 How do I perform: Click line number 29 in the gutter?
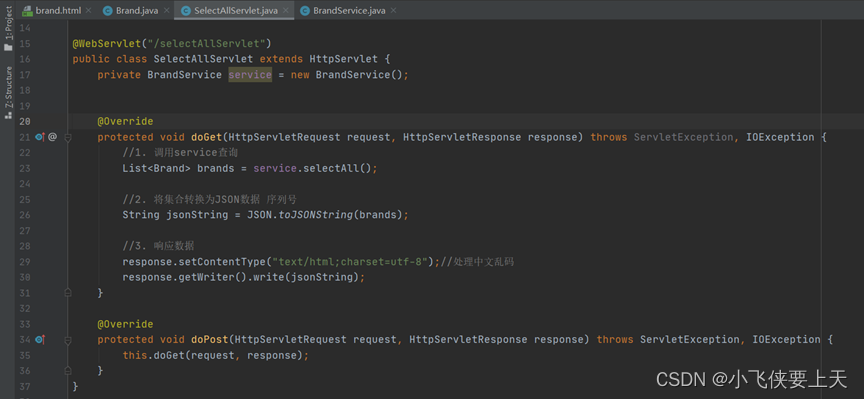tap(25, 262)
